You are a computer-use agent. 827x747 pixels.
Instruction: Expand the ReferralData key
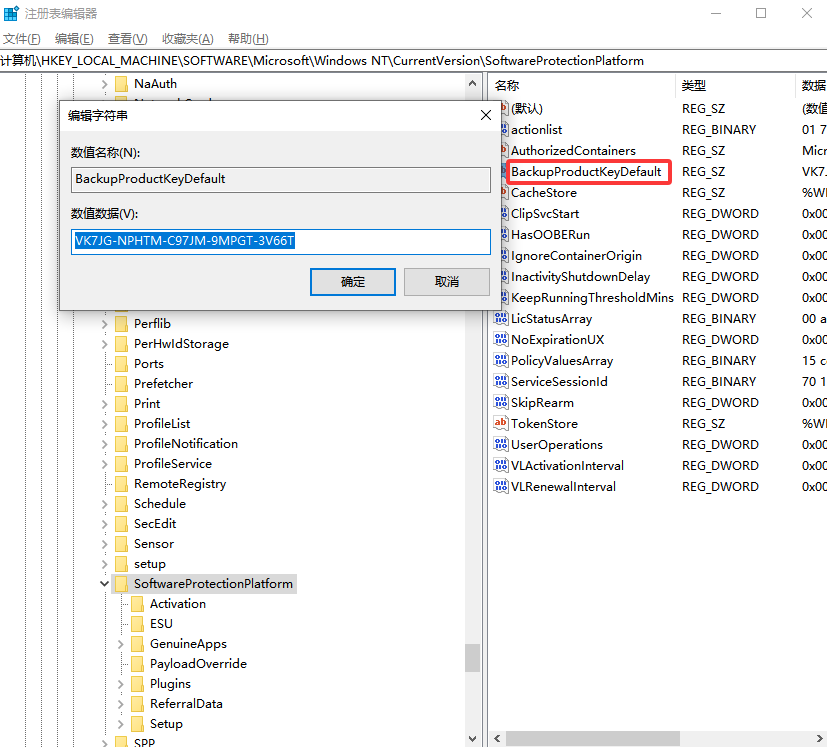(120, 704)
